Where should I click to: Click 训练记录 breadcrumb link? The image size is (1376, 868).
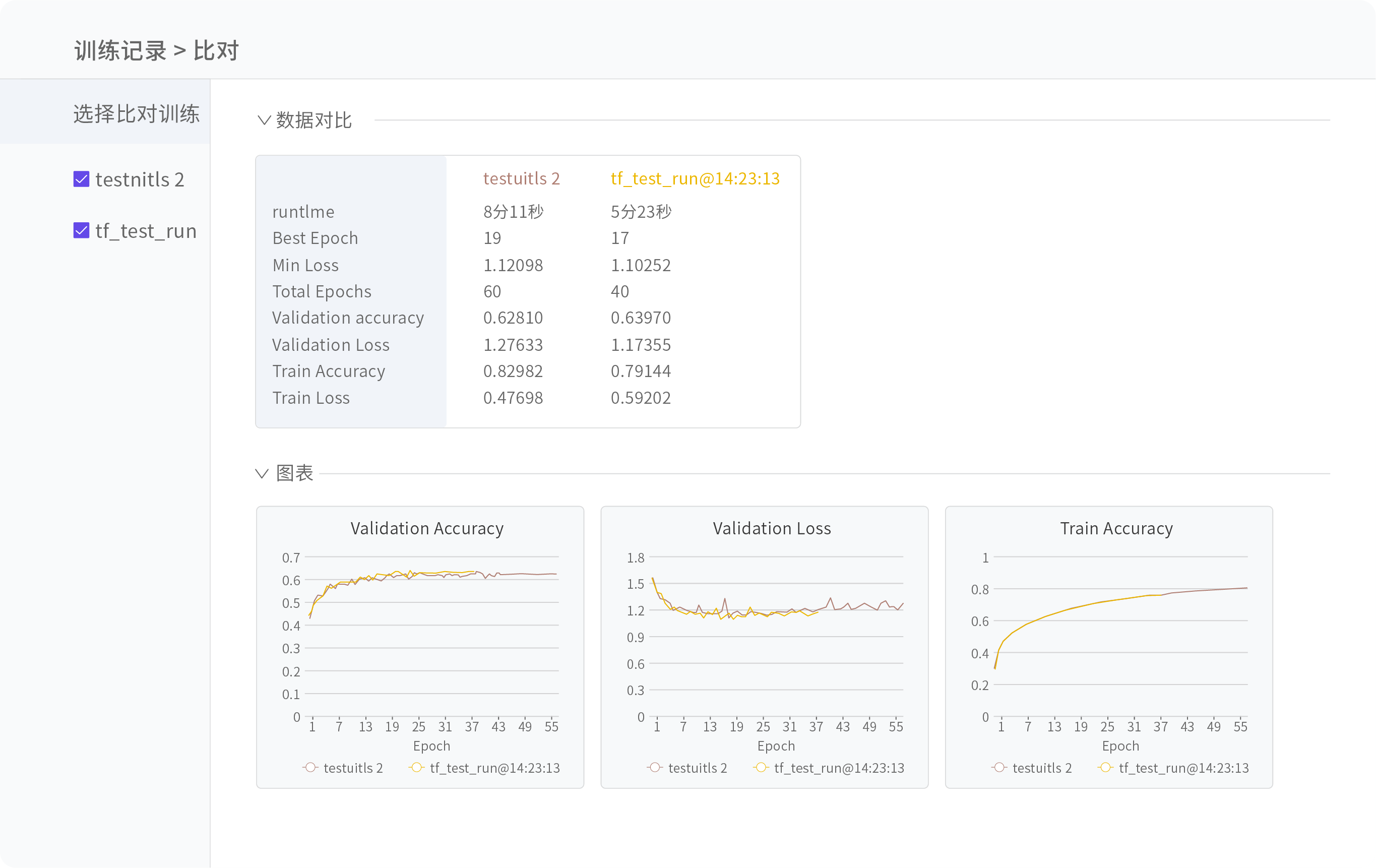tap(120, 51)
